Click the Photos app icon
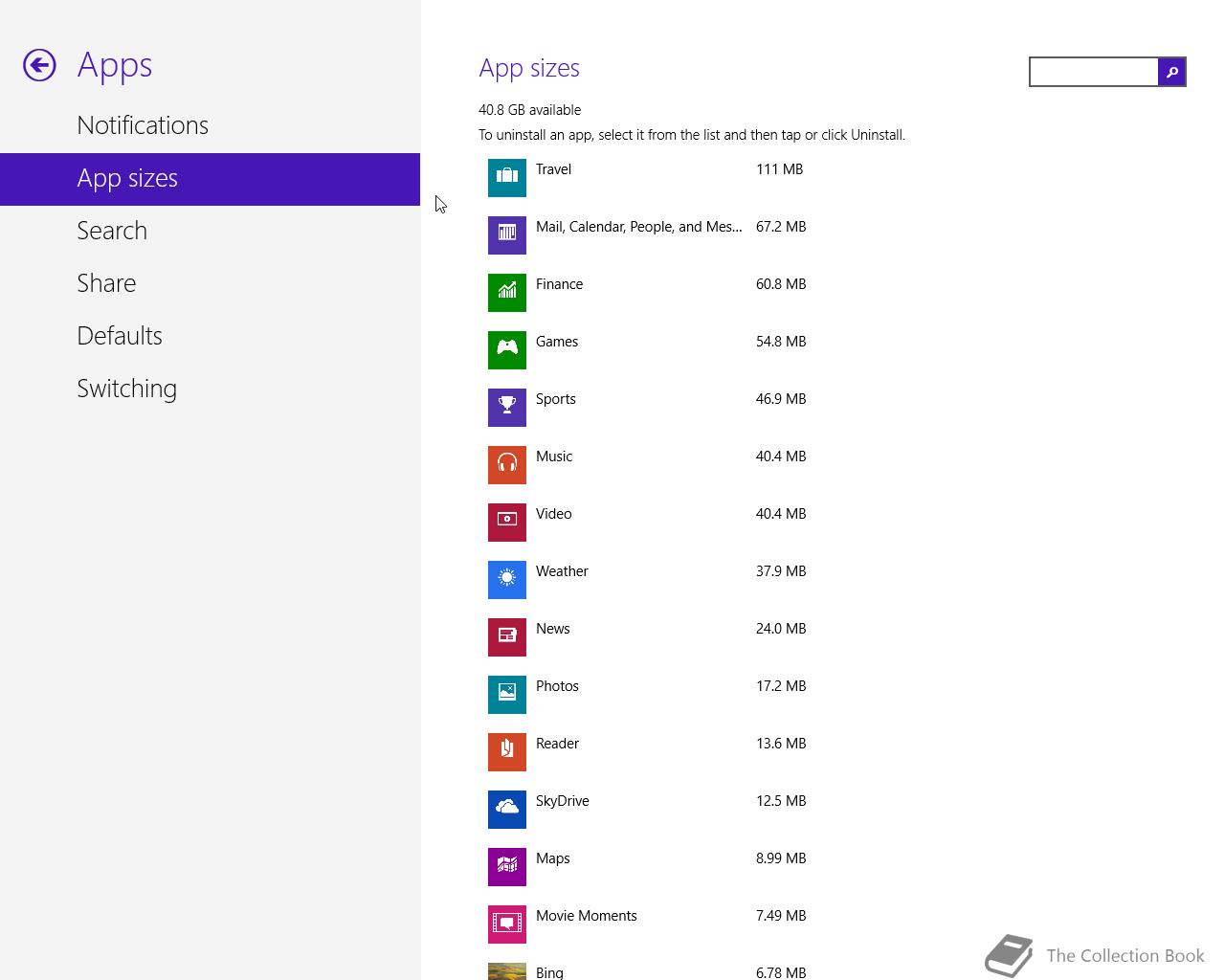1225x980 pixels. [x=507, y=695]
